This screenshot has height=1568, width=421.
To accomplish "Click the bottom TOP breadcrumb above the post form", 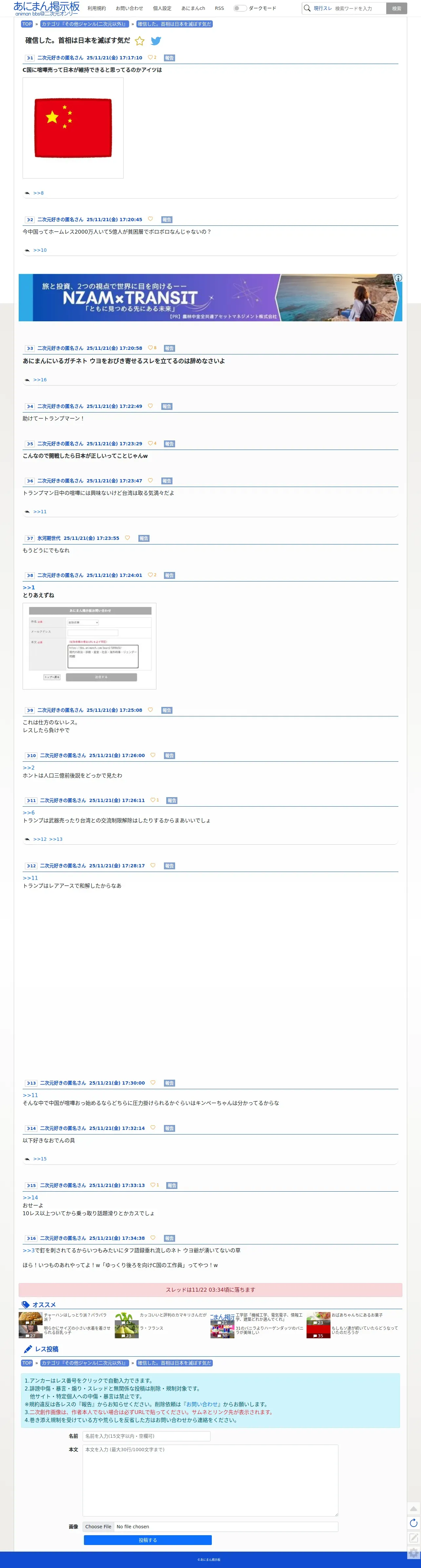I will 27,1363.
